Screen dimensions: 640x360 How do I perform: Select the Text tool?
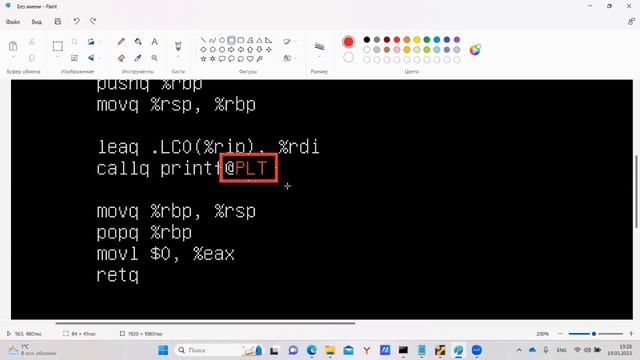tap(154, 42)
